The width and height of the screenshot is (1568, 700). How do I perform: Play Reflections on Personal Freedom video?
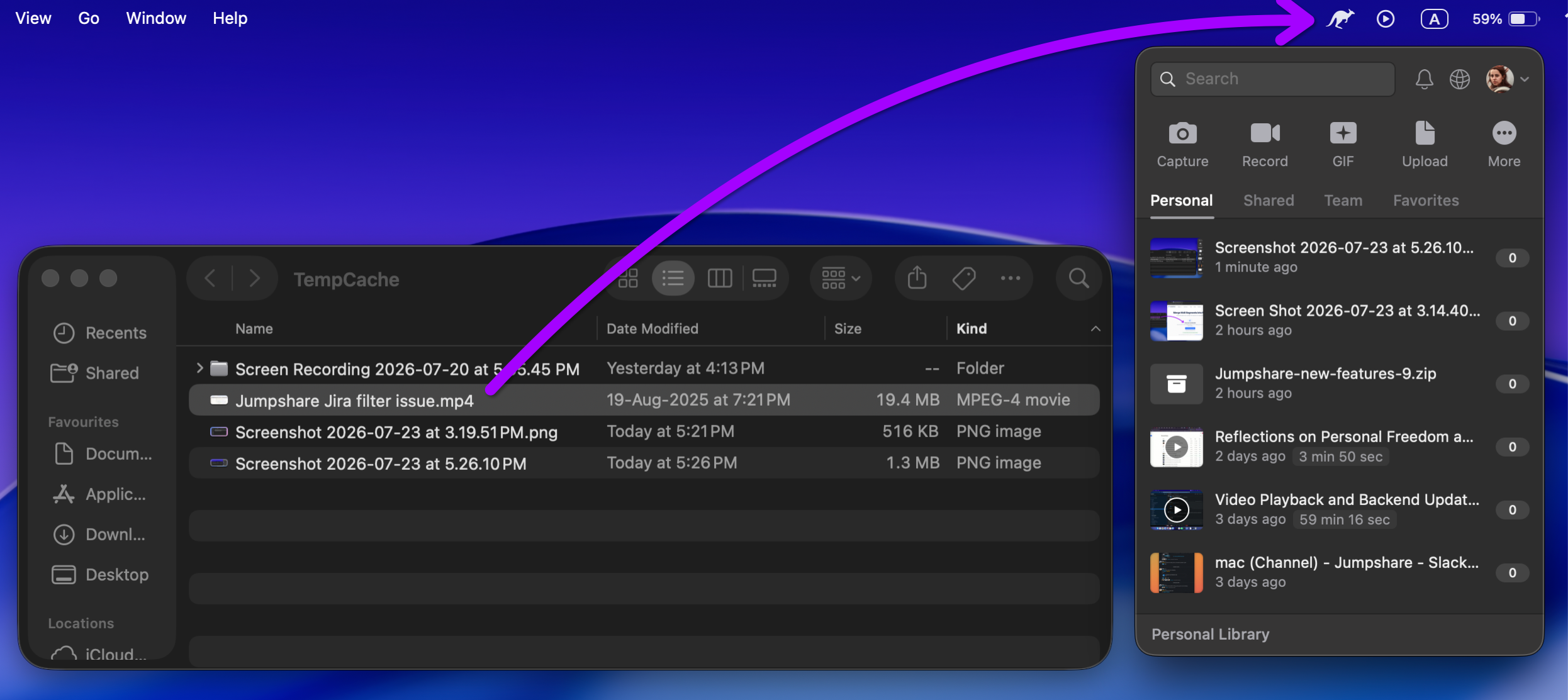pyautogui.click(x=1177, y=447)
